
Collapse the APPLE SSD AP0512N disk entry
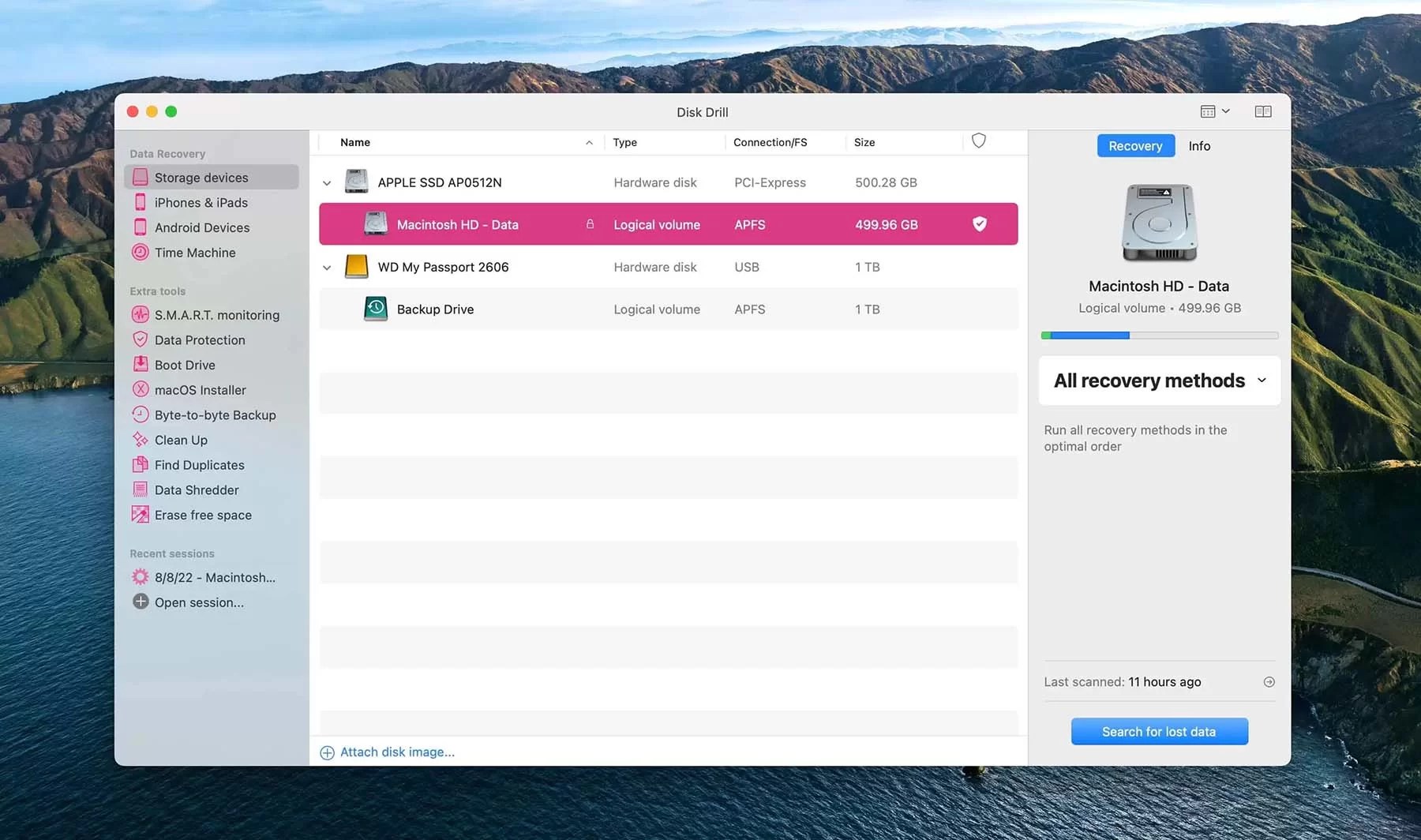(x=327, y=182)
